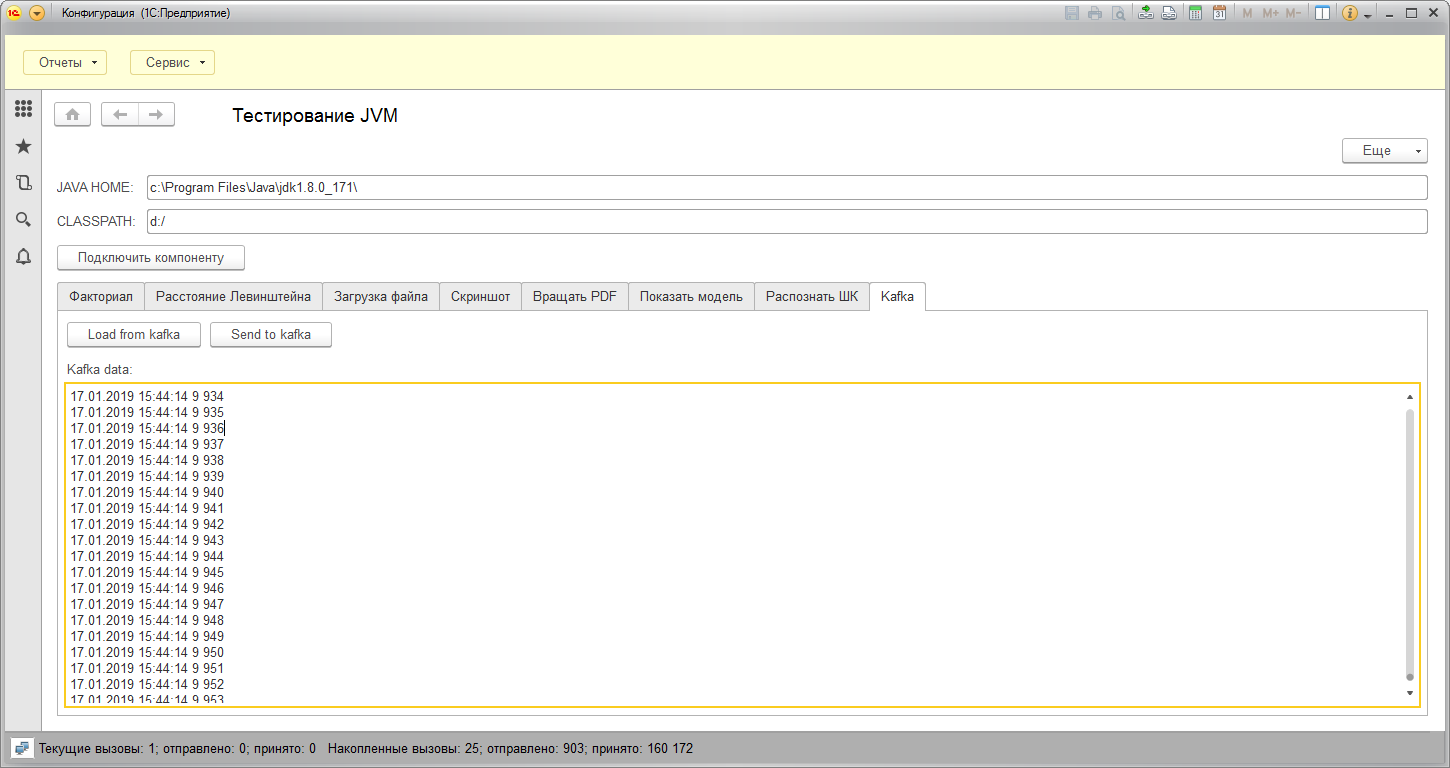Click the line ending with 9 938
Screen dimensions: 1450x768
coord(147,460)
